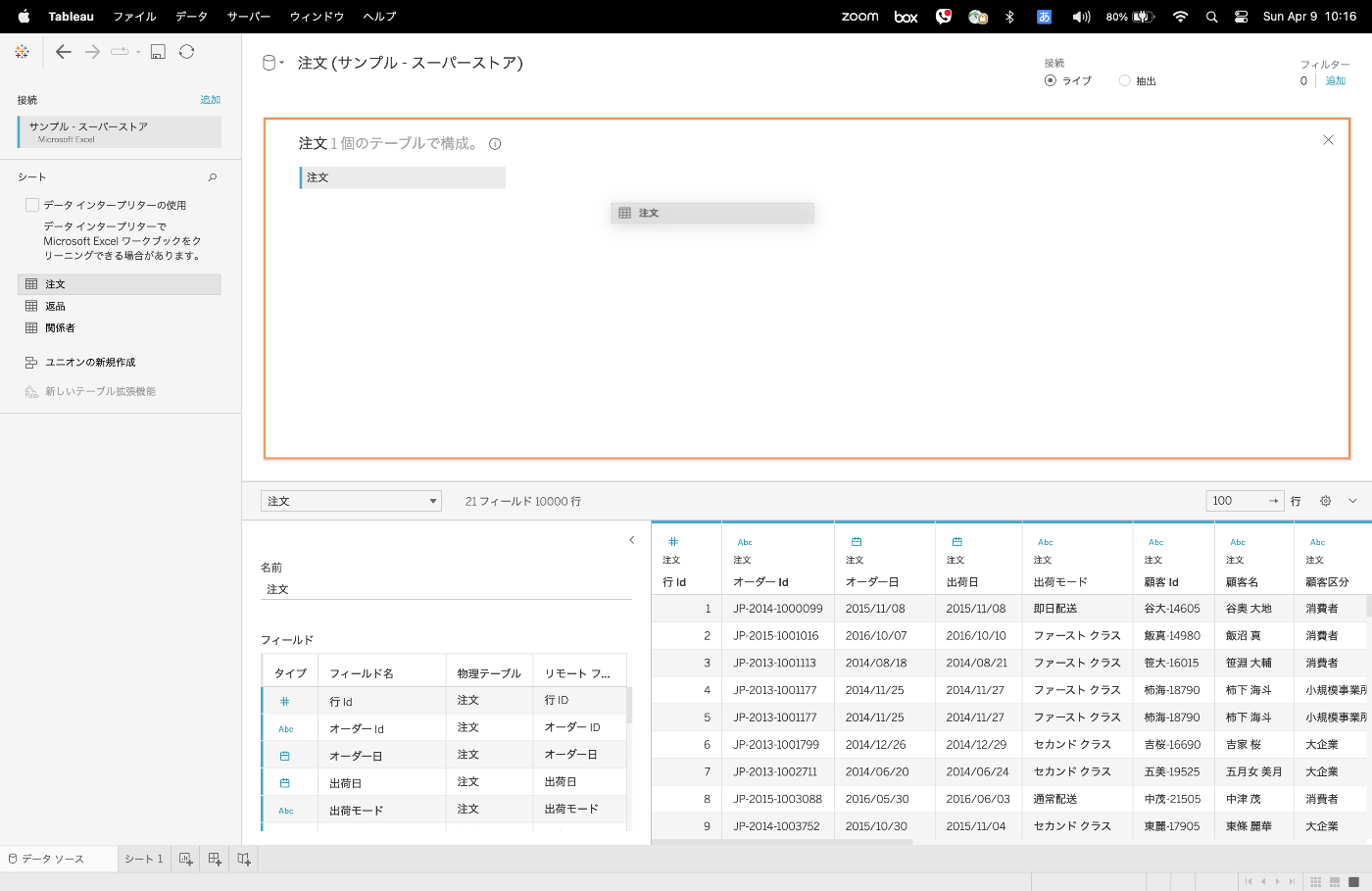Enable データ インタープリターの使用 checkbox

click(x=32, y=205)
